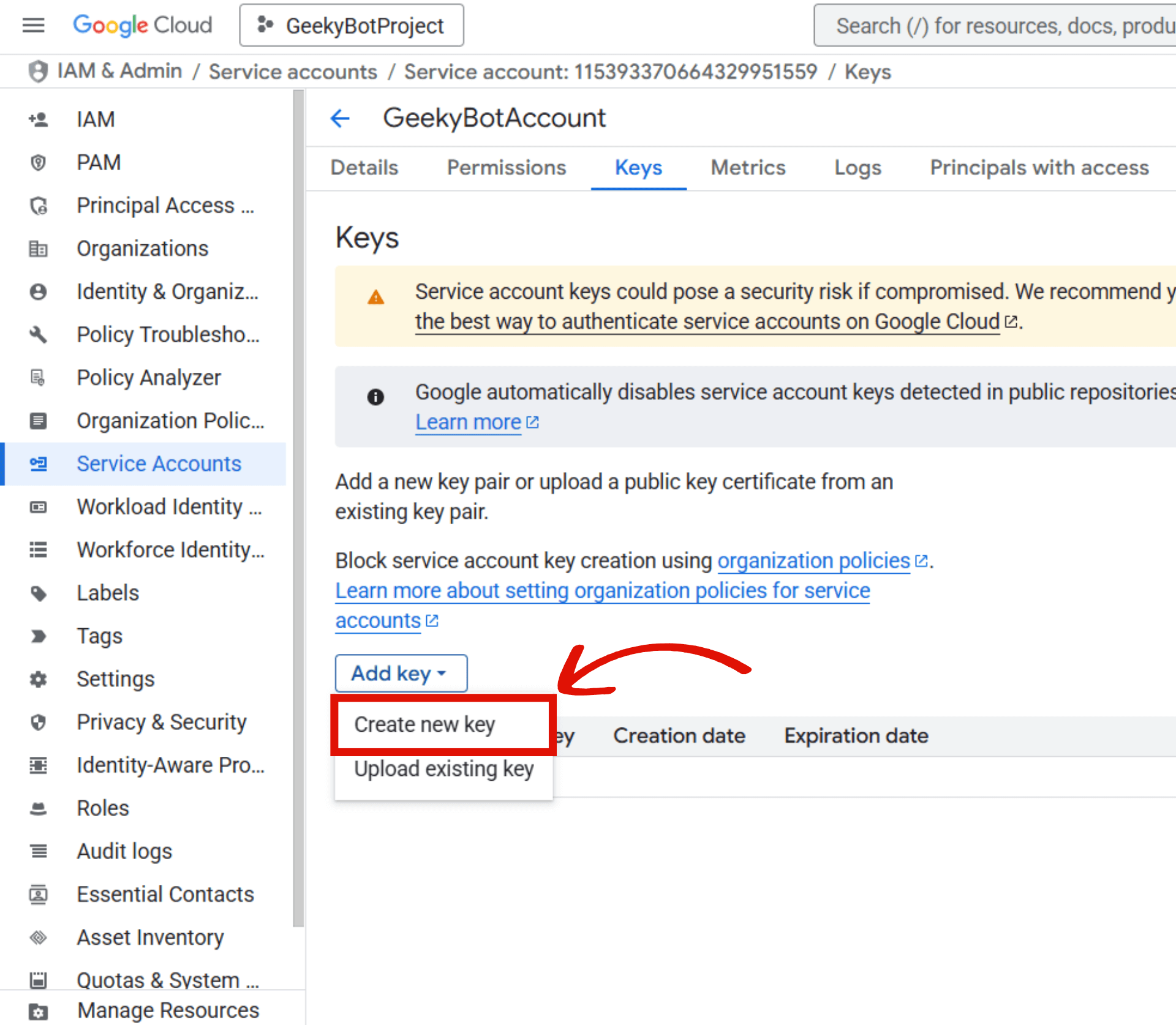Switch to the Permissions tab

click(x=507, y=167)
